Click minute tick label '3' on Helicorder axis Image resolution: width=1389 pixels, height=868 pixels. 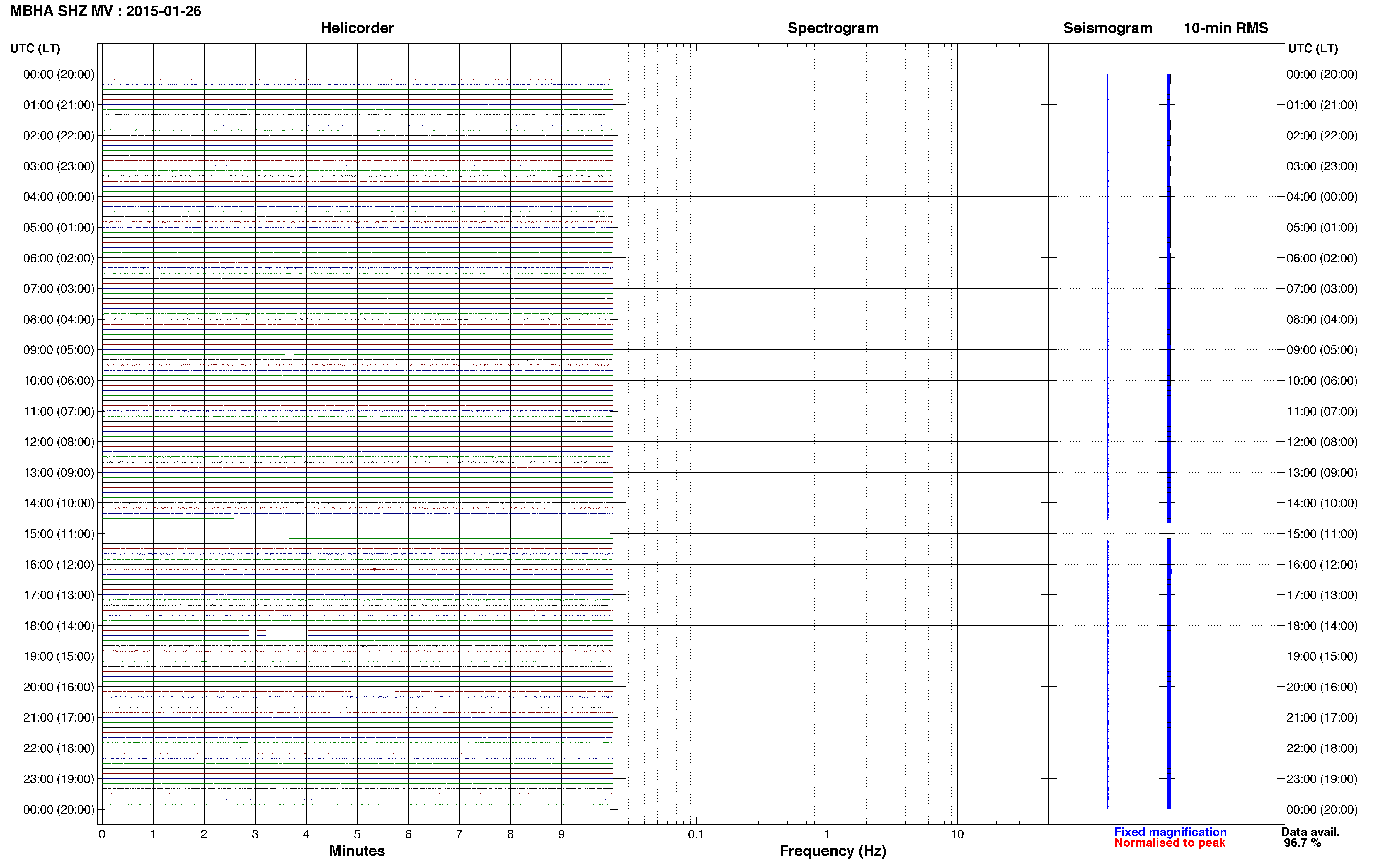(x=255, y=834)
